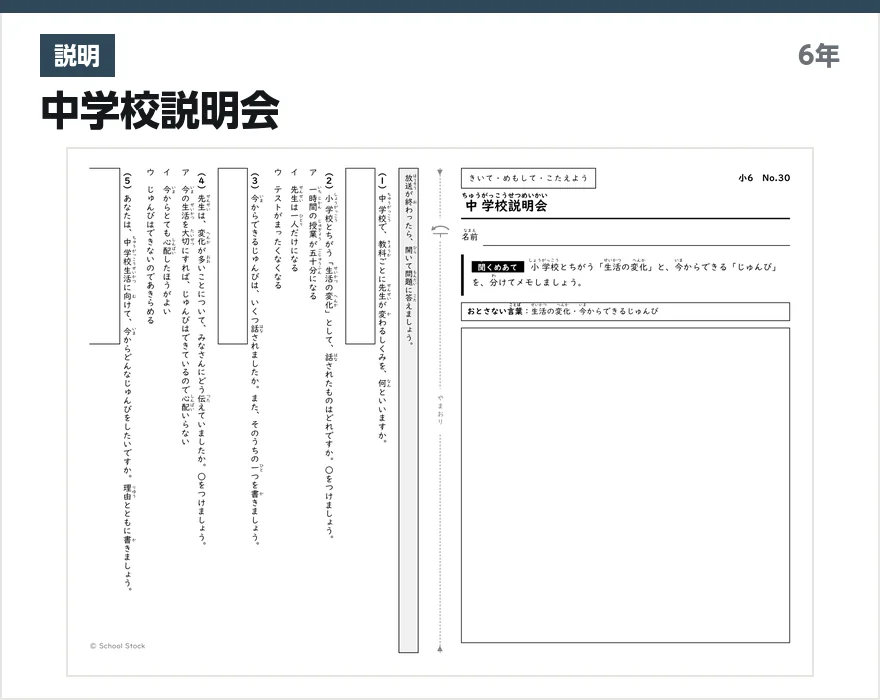Screen dimensions: 880x700
Task: Click the worksheet title 中学校説明会 with furigana
Action: (506, 203)
